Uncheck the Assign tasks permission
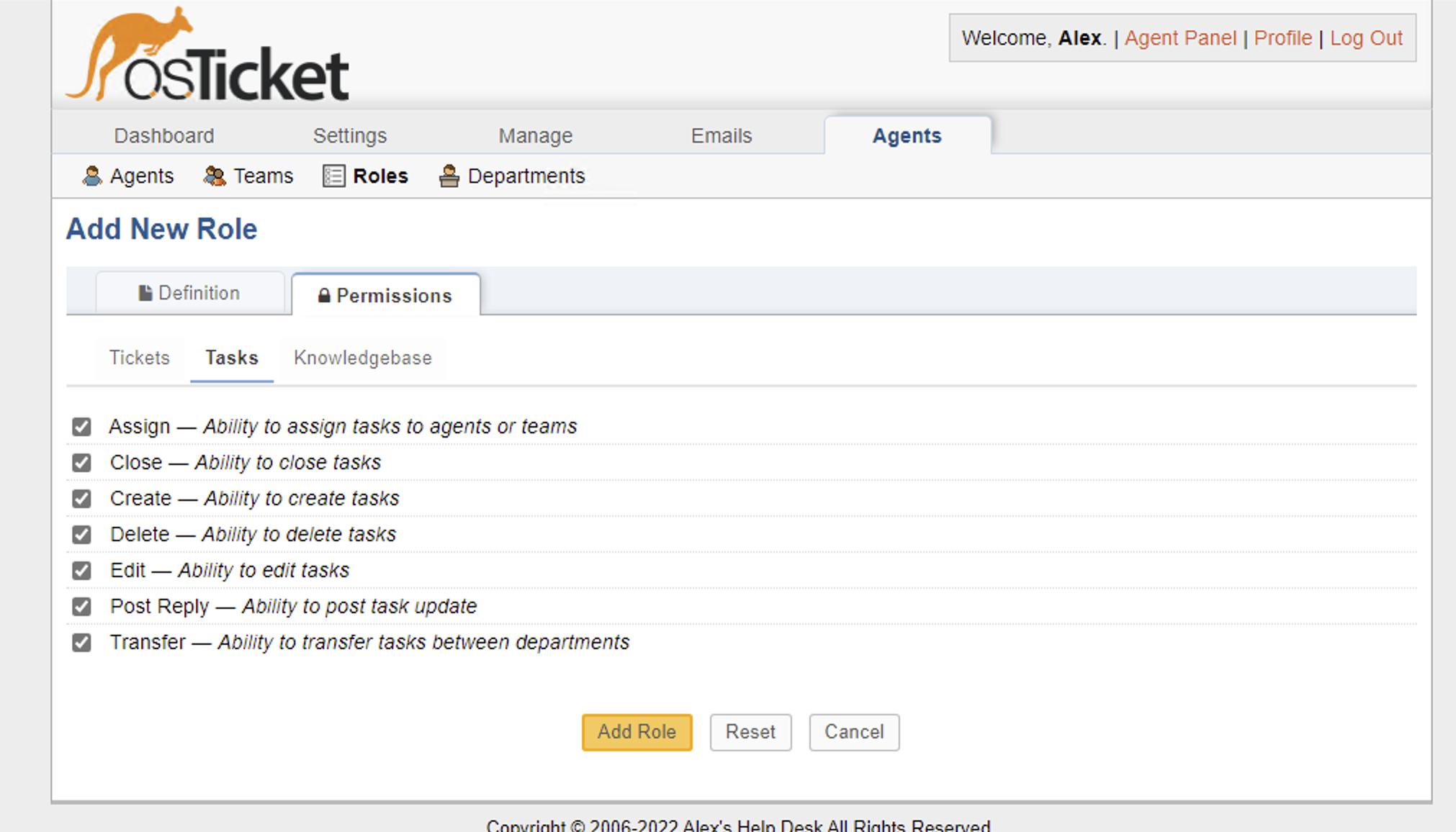This screenshot has width=1456, height=832. pyautogui.click(x=81, y=427)
